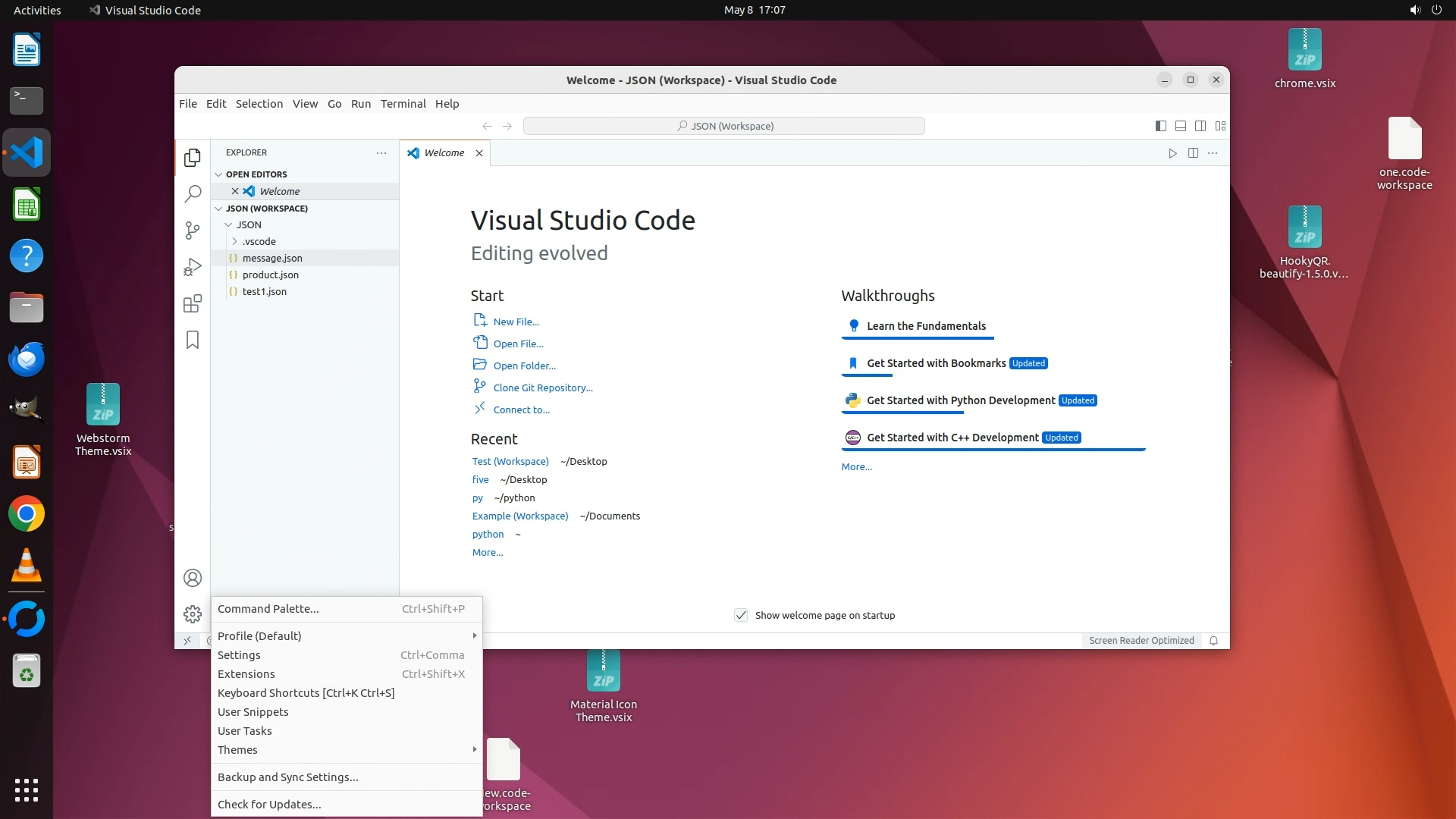Select Keyboard Shortcuts from the menu
The width and height of the screenshot is (1456, 819).
click(x=306, y=693)
